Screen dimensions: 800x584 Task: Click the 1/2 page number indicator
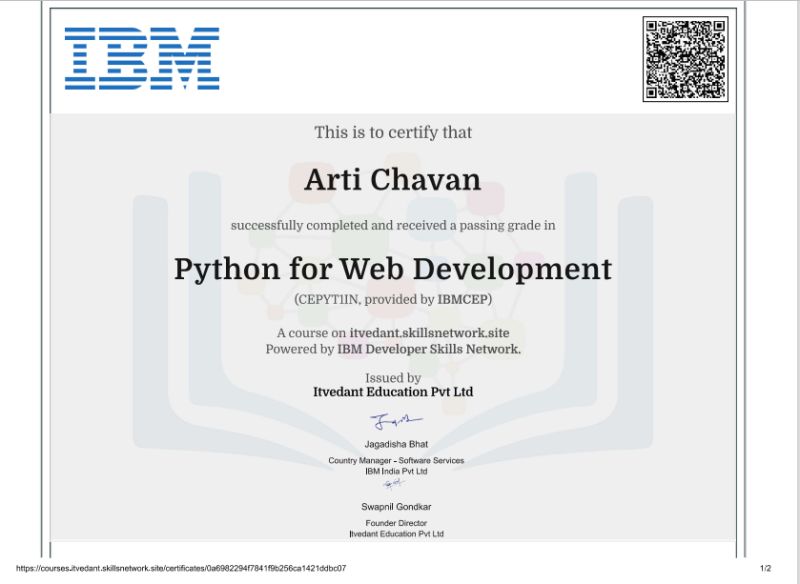tap(765, 568)
